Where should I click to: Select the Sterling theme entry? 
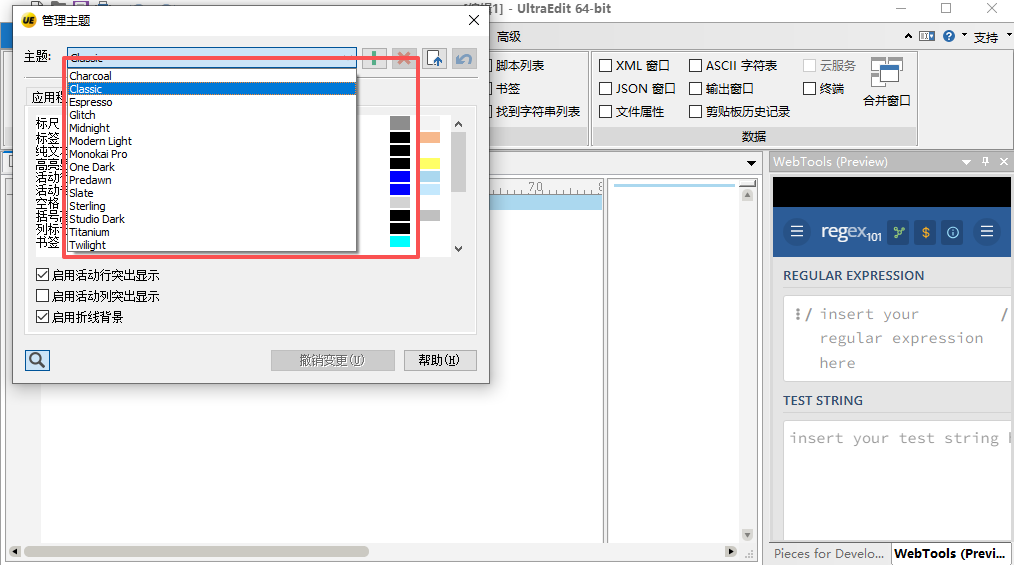[x=212, y=206]
